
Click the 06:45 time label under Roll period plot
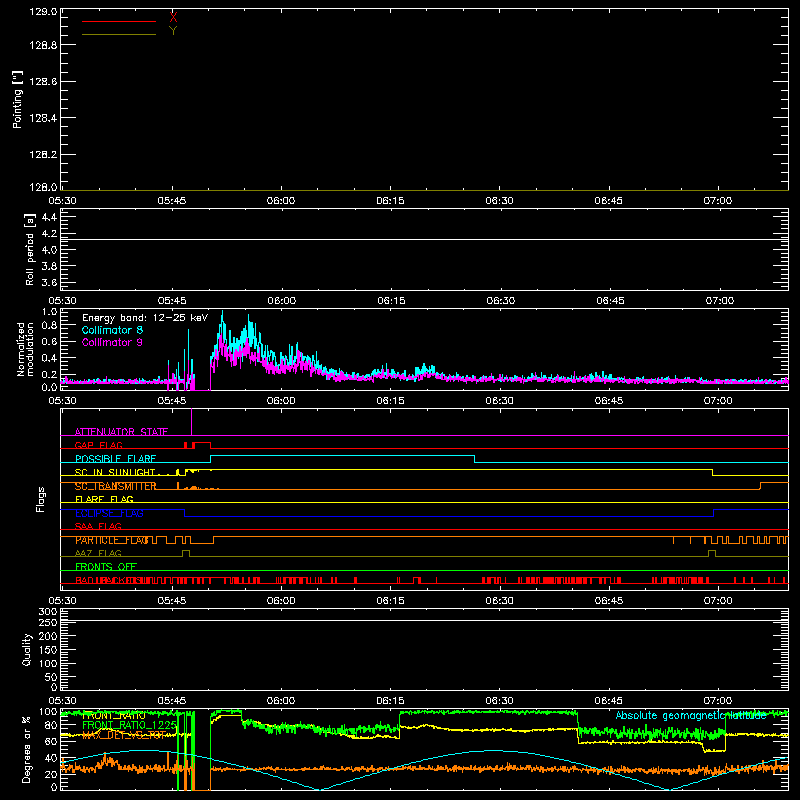pos(610,301)
